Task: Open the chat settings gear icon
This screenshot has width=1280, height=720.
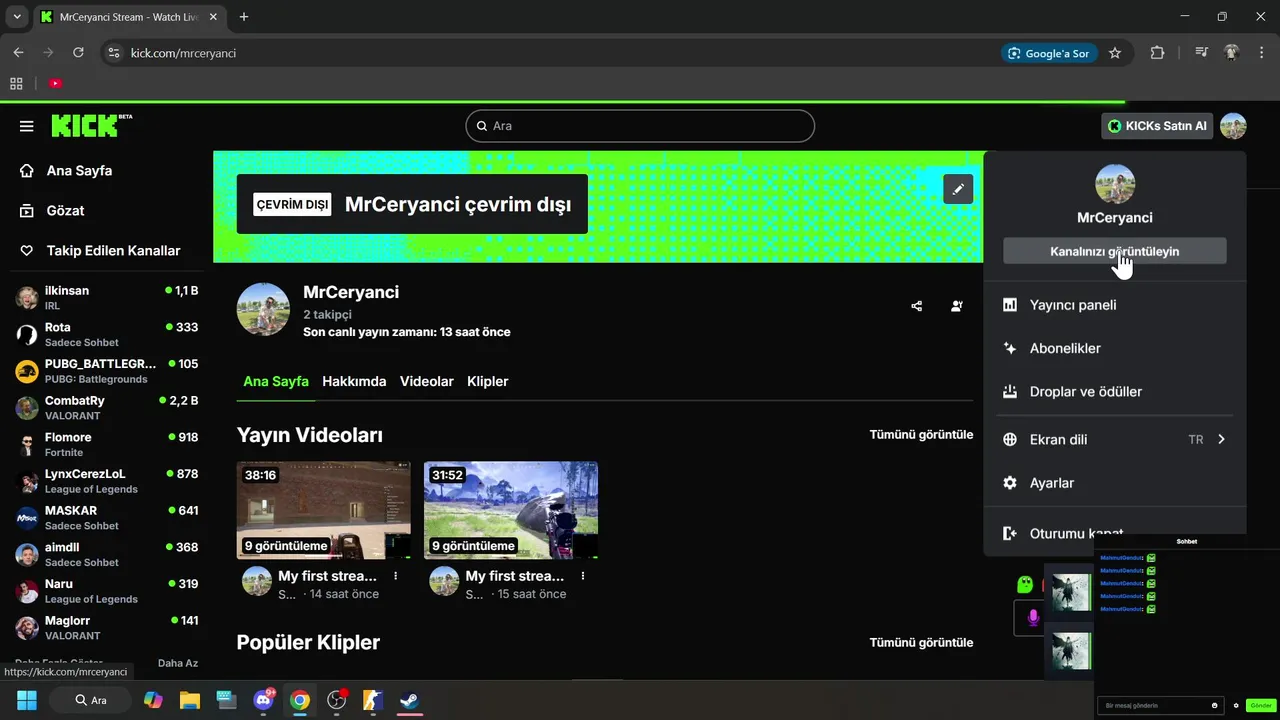Action: pyautogui.click(x=1236, y=705)
